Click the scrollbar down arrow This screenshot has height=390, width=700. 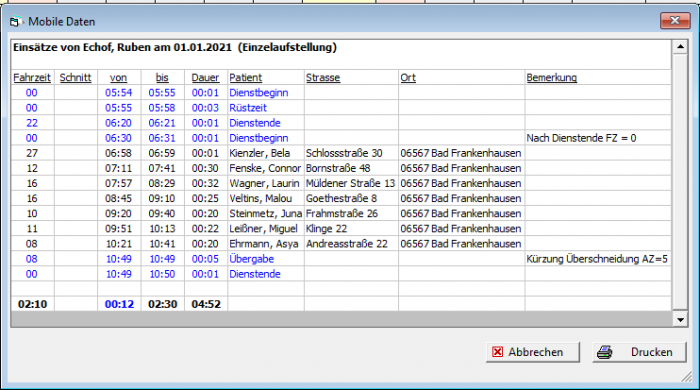[680, 319]
